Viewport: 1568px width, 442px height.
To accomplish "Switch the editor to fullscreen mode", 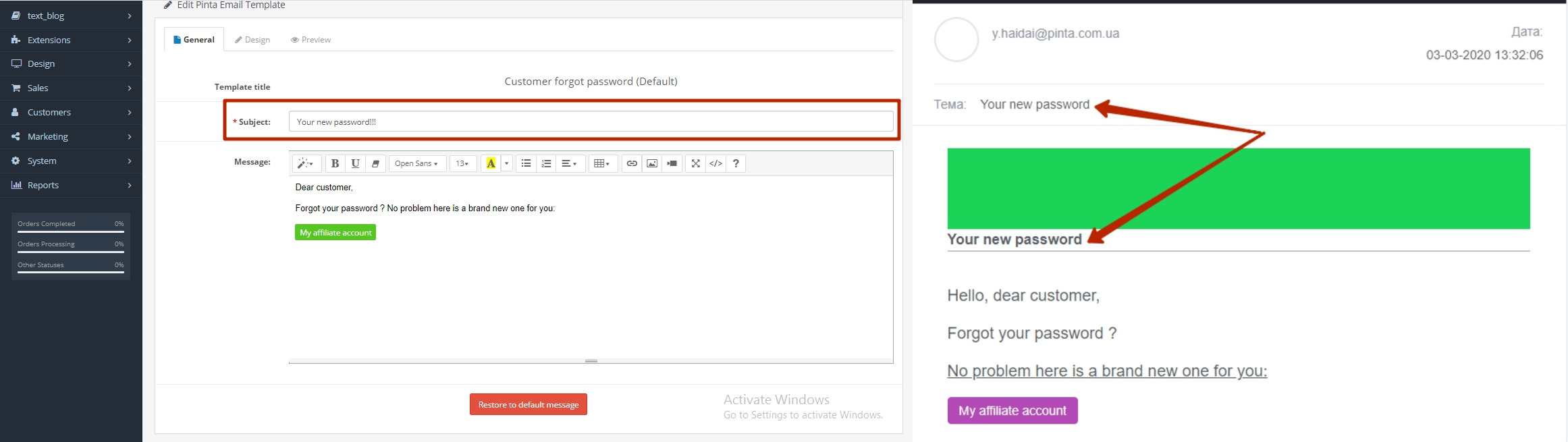I will (x=695, y=163).
